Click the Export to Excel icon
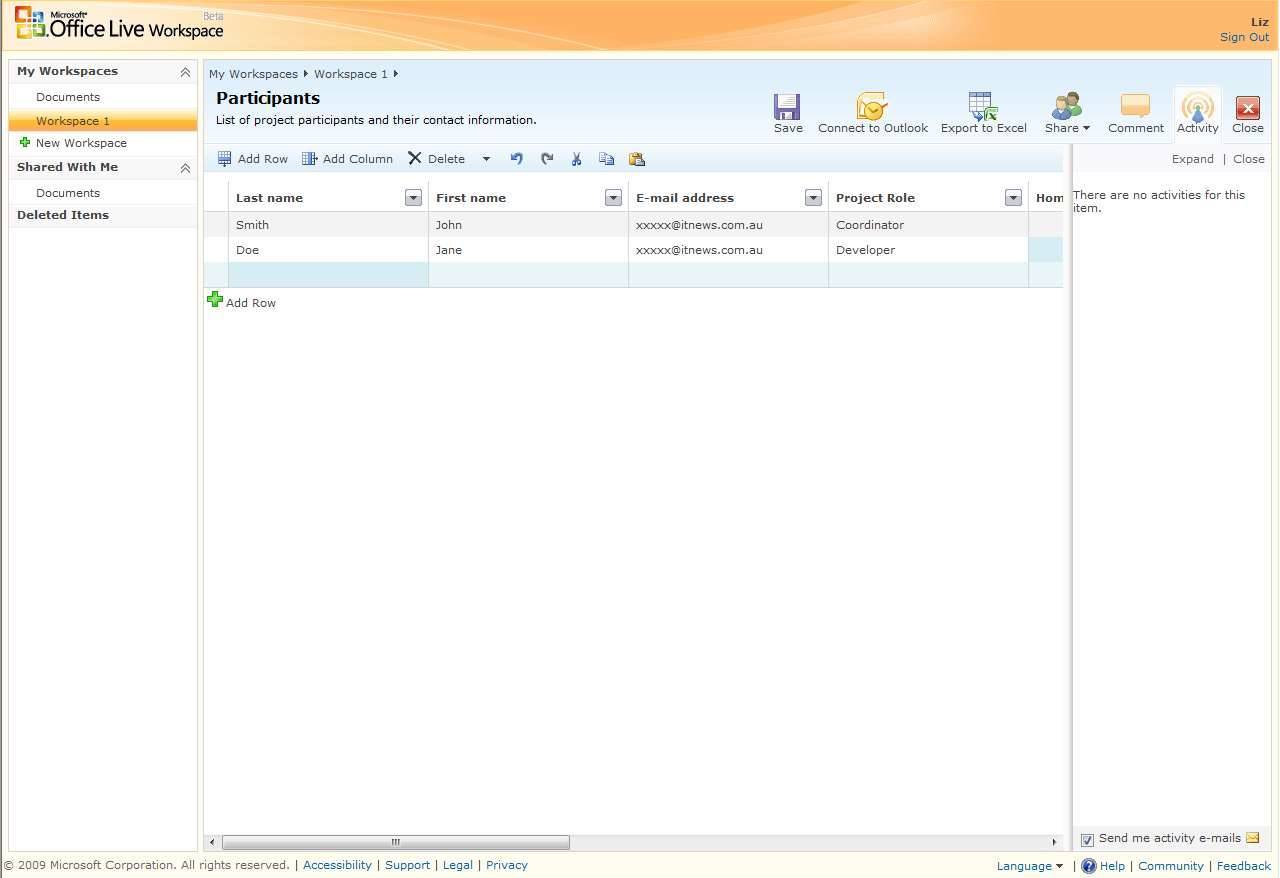1280x878 pixels. 981,105
